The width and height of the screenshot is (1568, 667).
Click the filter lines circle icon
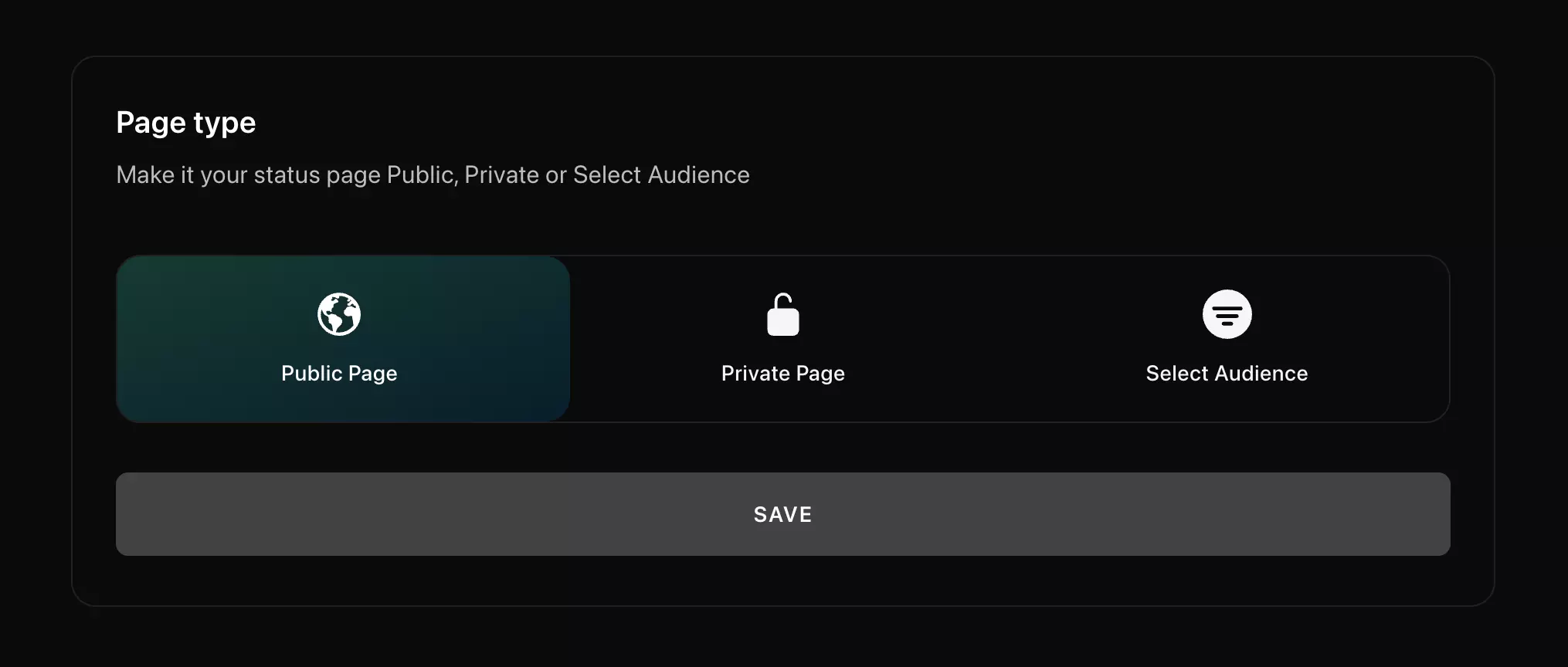1227,314
